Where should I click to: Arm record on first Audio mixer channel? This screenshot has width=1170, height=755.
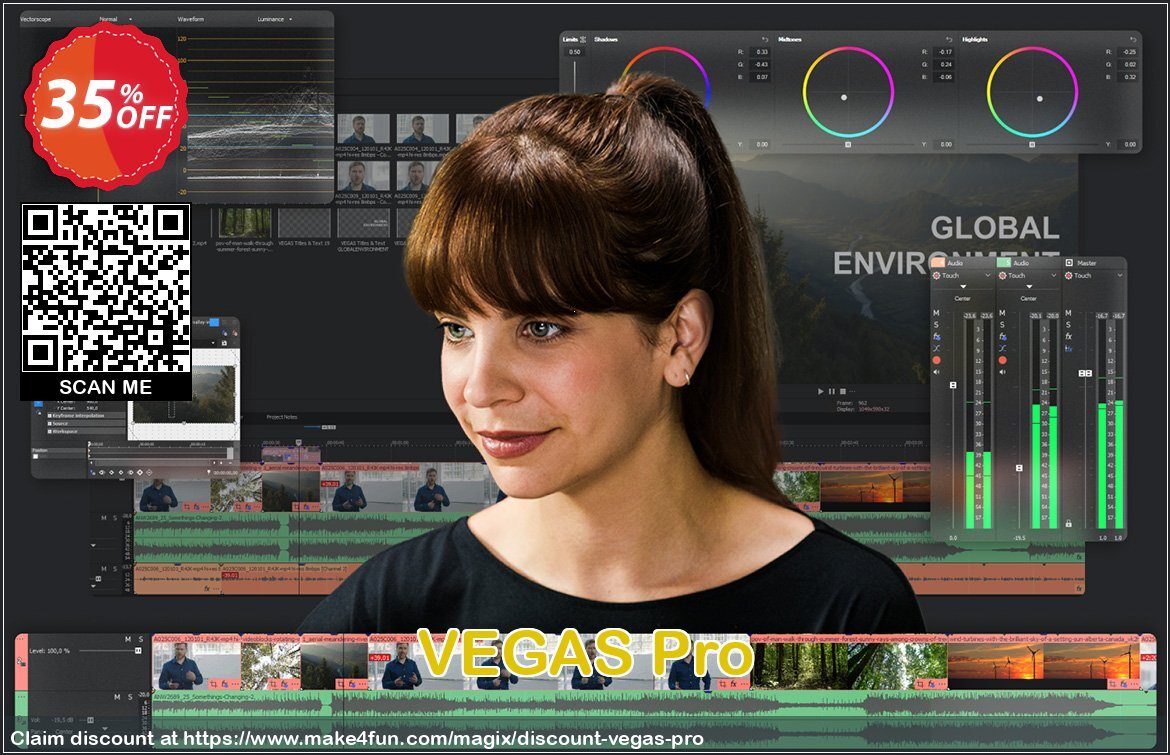[x=936, y=360]
